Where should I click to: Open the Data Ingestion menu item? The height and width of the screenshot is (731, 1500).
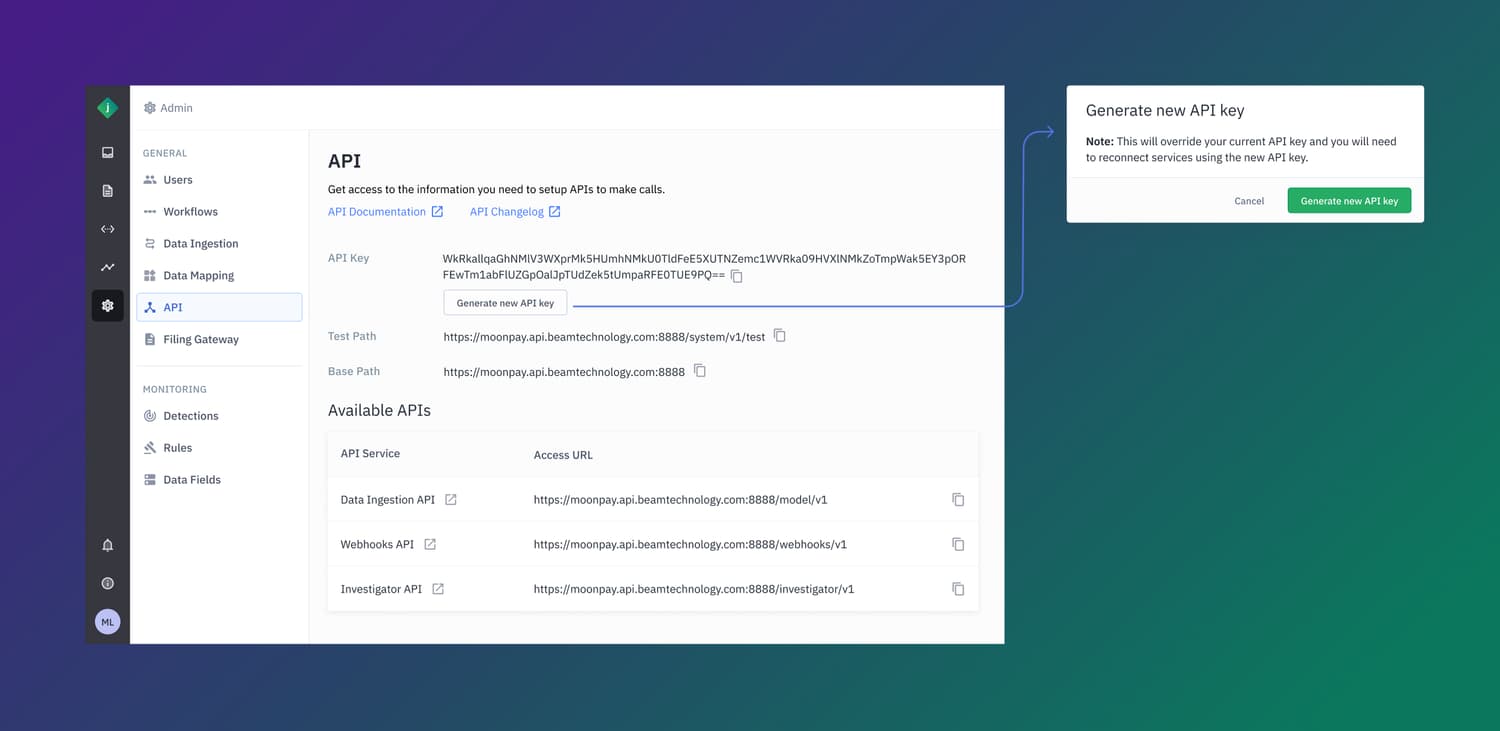[x=219, y=244]
